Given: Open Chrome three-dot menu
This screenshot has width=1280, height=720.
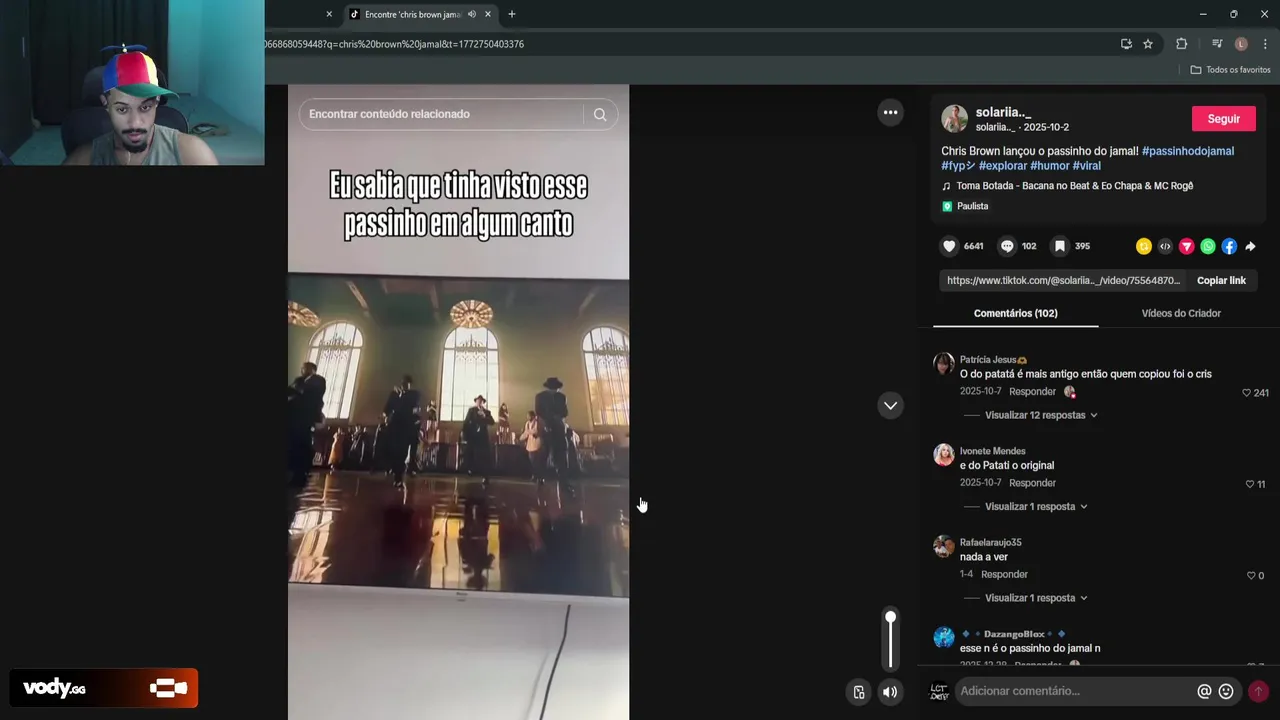Looking at the screenshot, I should 1265,44.
